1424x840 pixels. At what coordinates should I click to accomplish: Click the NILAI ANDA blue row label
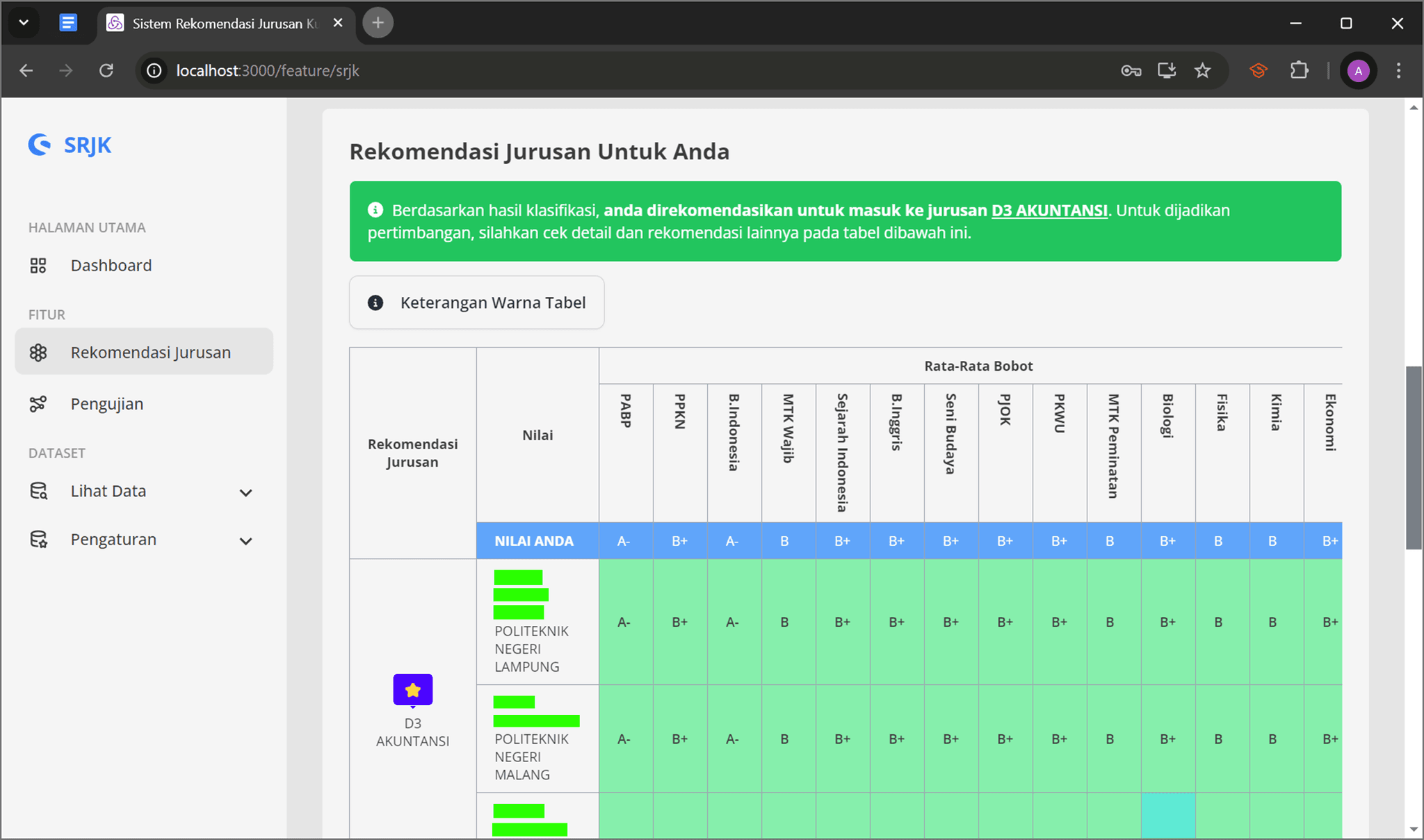pyautogui.click(x=537, y=541)
